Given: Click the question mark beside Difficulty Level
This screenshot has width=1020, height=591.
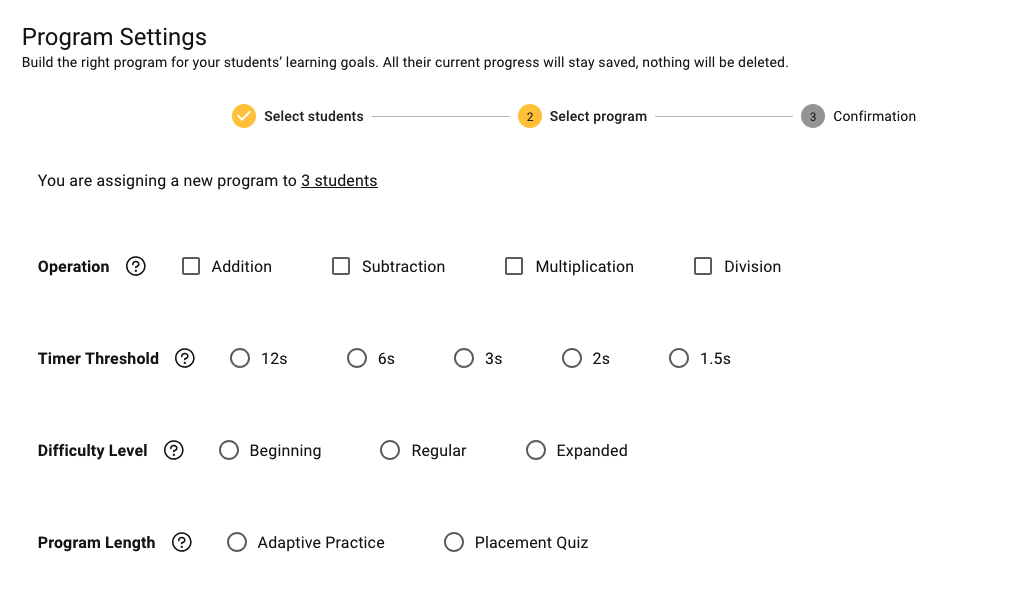Looking at the screenshot, I should [174, 451].
